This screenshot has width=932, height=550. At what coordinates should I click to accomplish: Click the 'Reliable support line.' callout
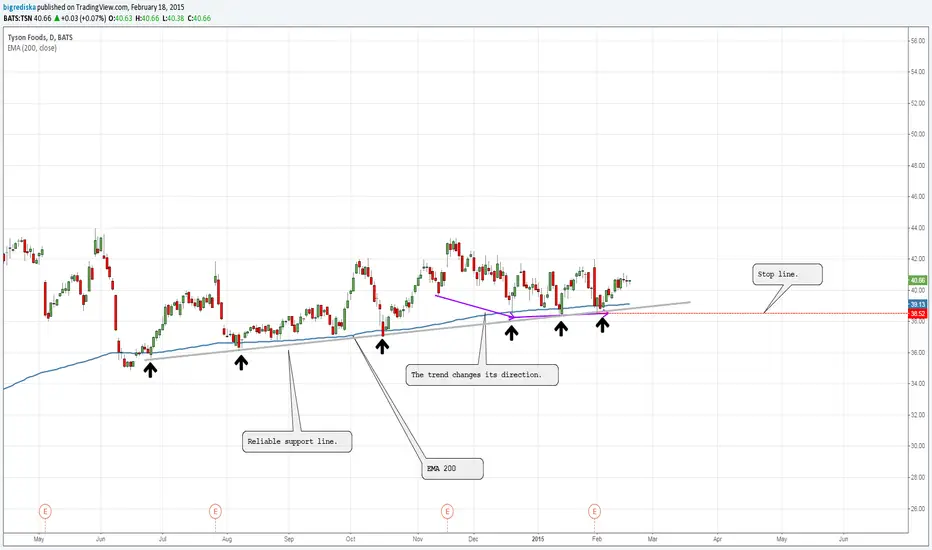(x=297, y=442)
